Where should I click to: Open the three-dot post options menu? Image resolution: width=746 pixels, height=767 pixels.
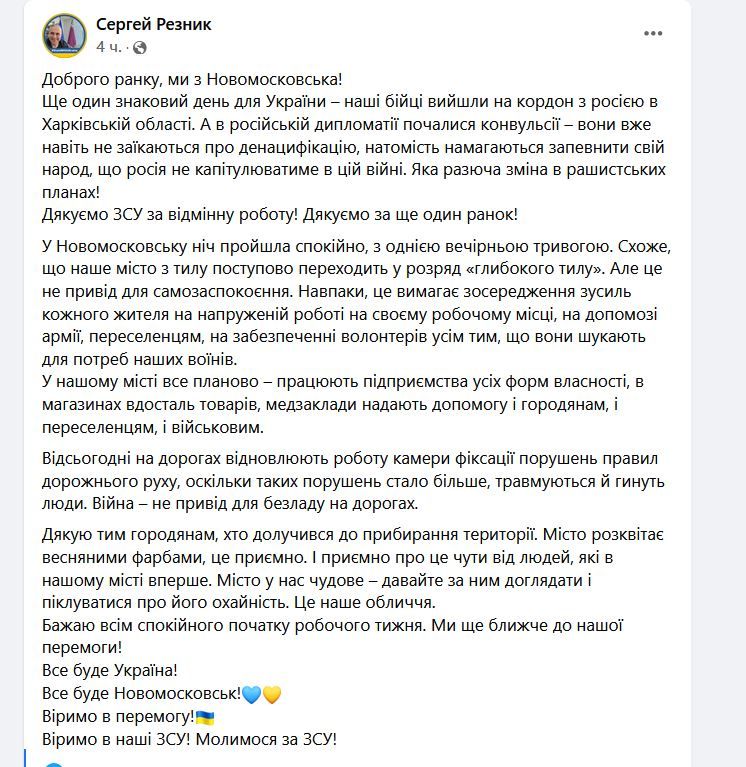(653, 33)
